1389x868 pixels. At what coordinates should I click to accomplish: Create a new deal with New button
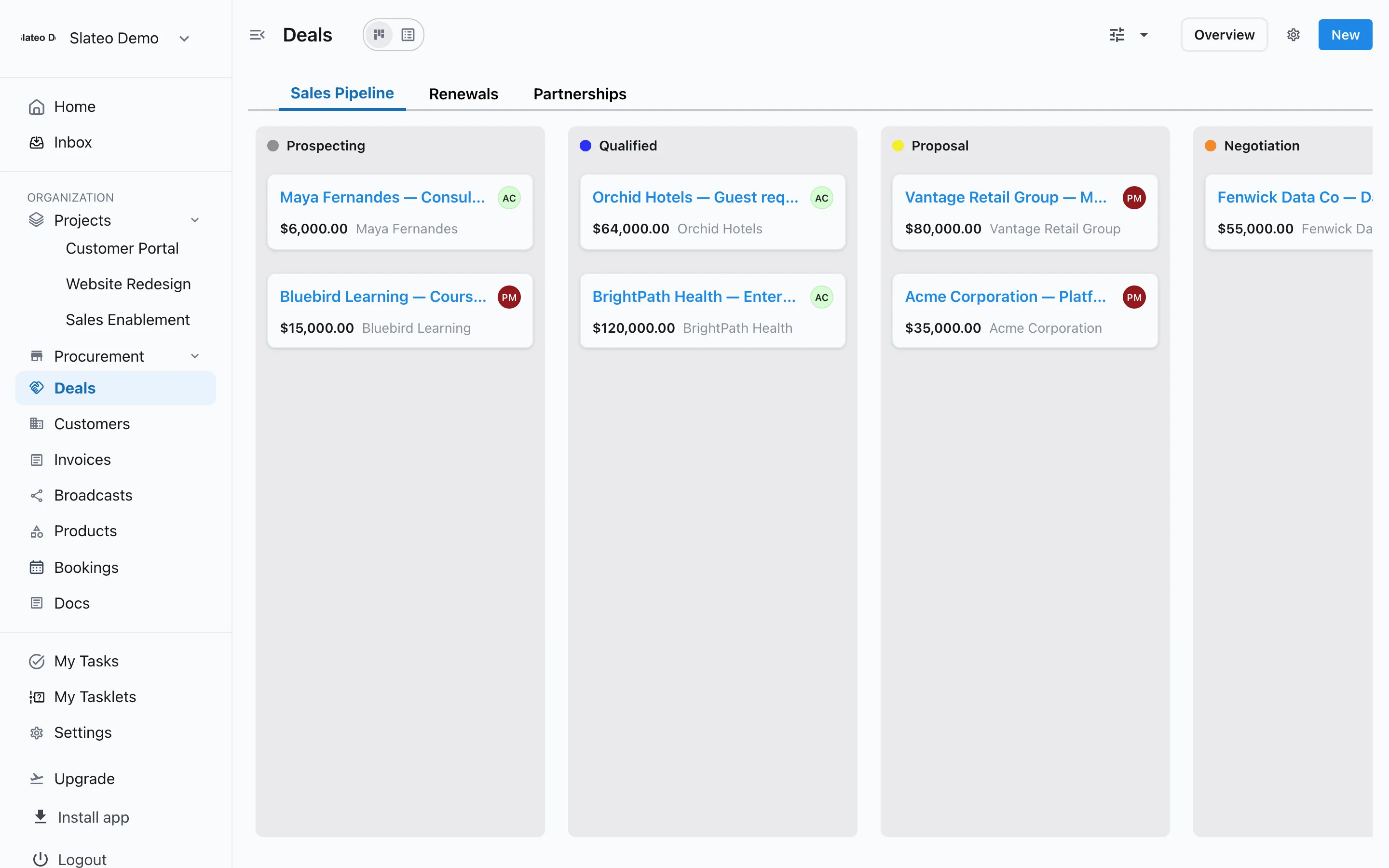[x=1345, y=35]
